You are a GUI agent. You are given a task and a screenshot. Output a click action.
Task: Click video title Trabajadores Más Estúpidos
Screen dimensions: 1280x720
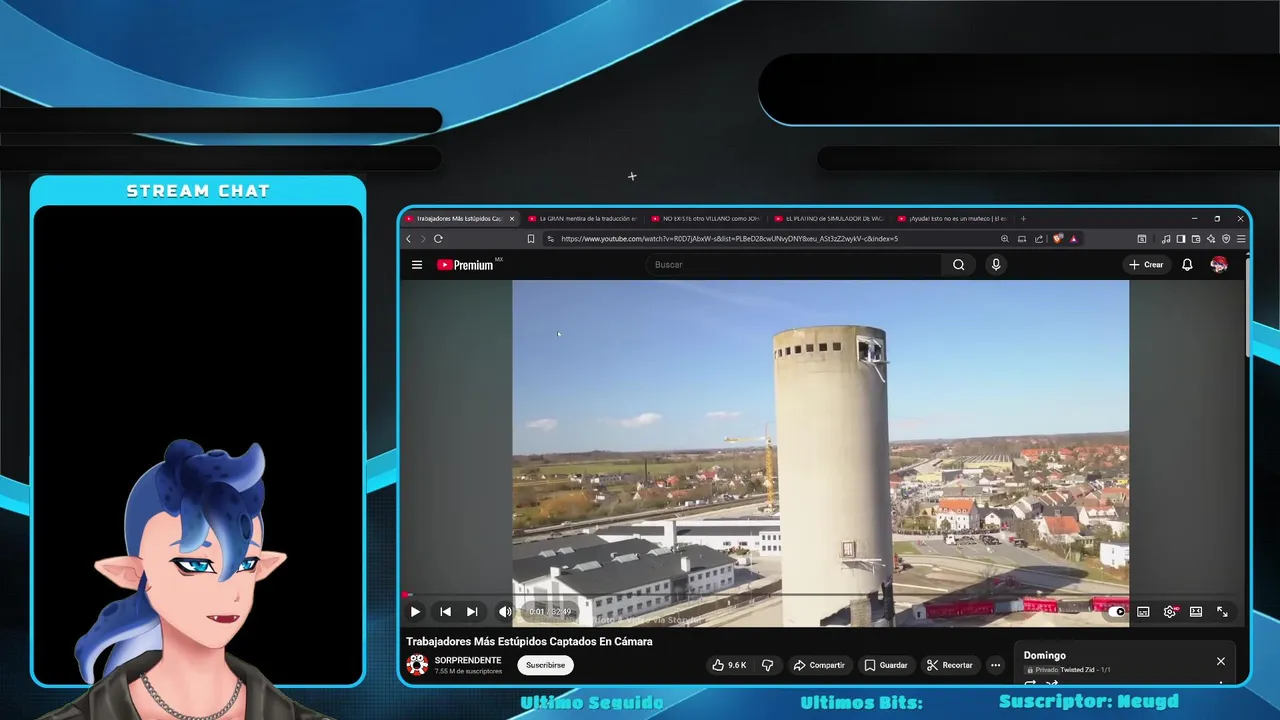pos(529,641)
